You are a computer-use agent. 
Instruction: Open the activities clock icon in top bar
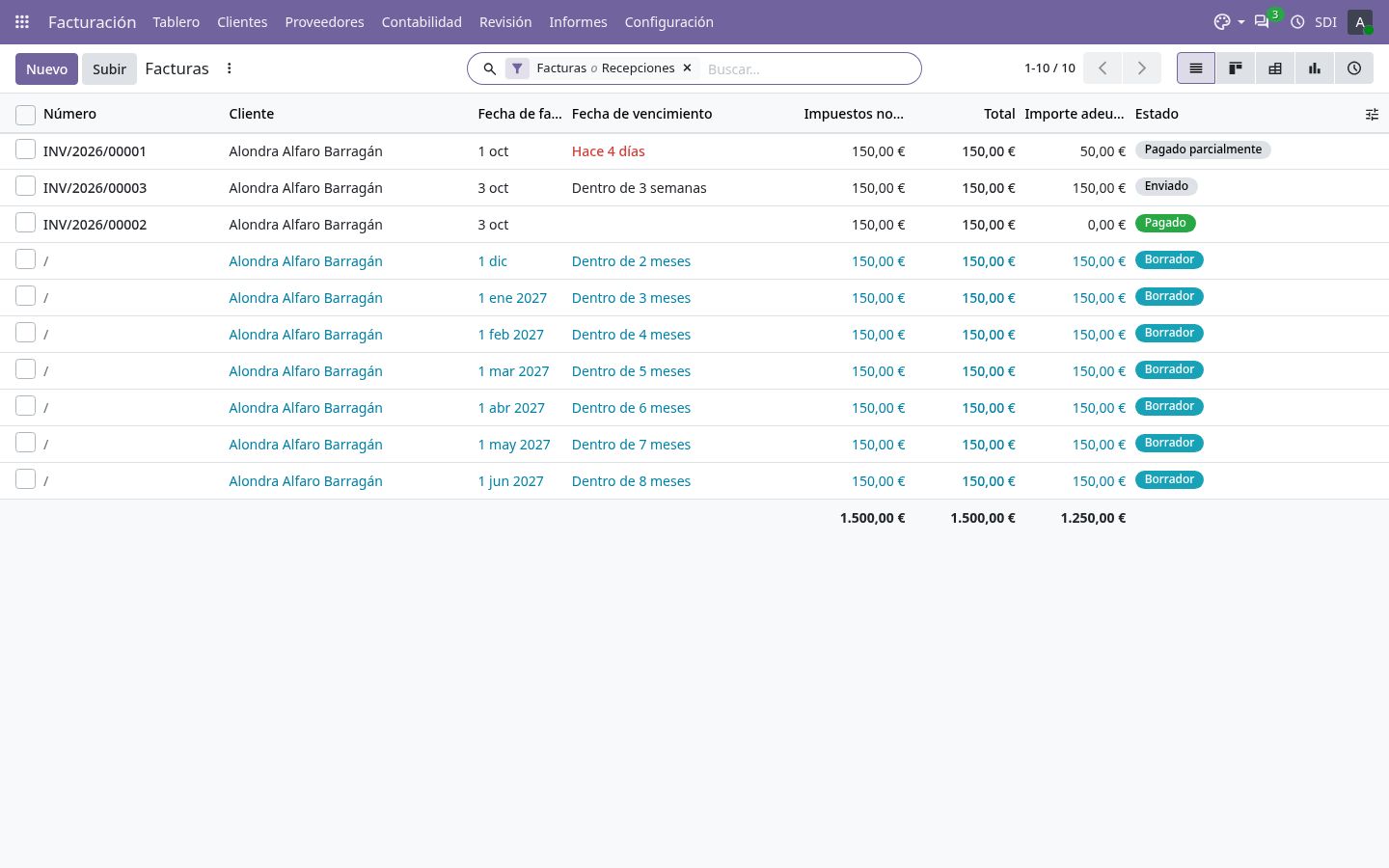[1297, 21]
